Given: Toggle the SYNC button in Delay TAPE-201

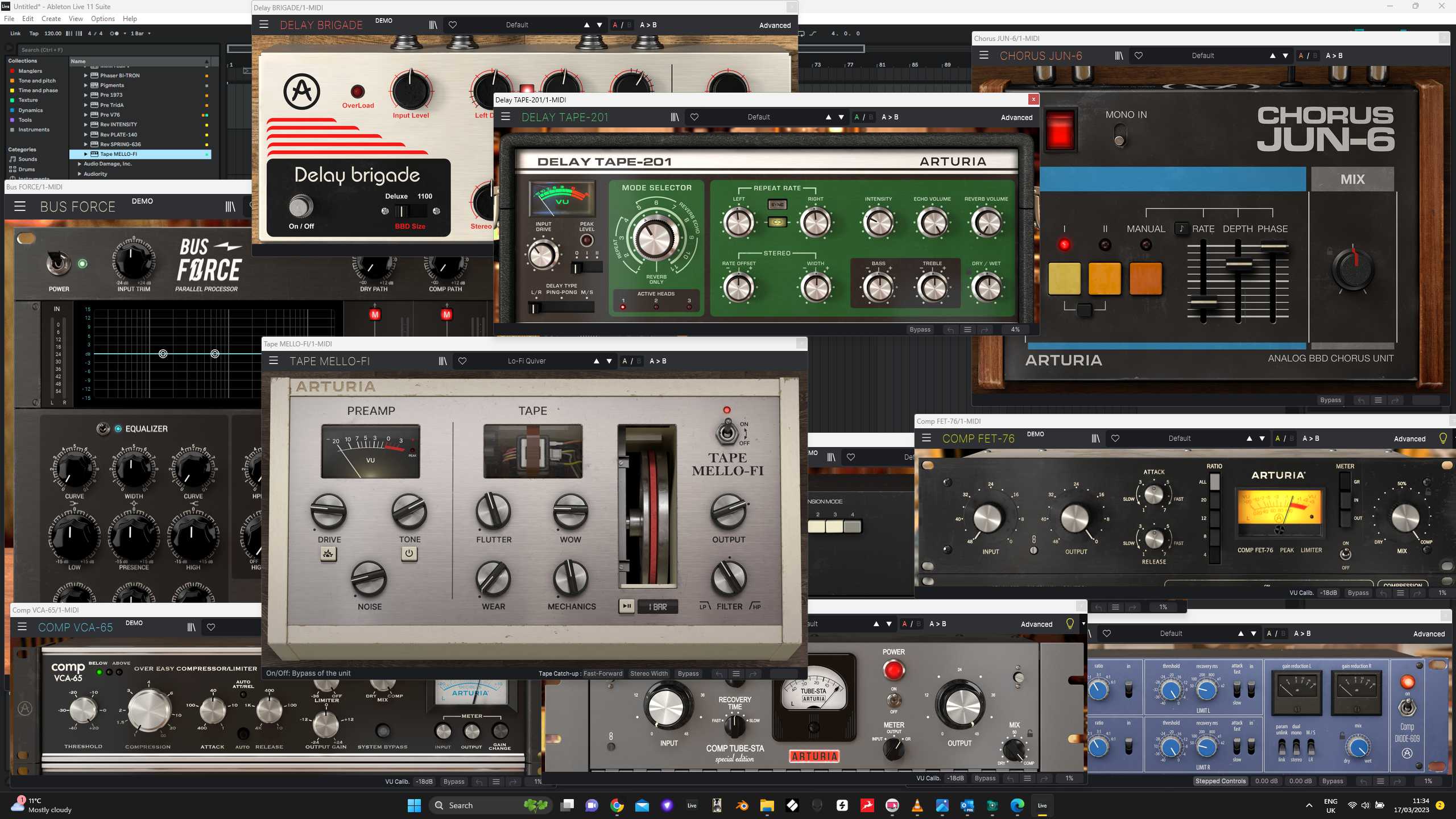Looking at the screenshot, I should [777, 204].
